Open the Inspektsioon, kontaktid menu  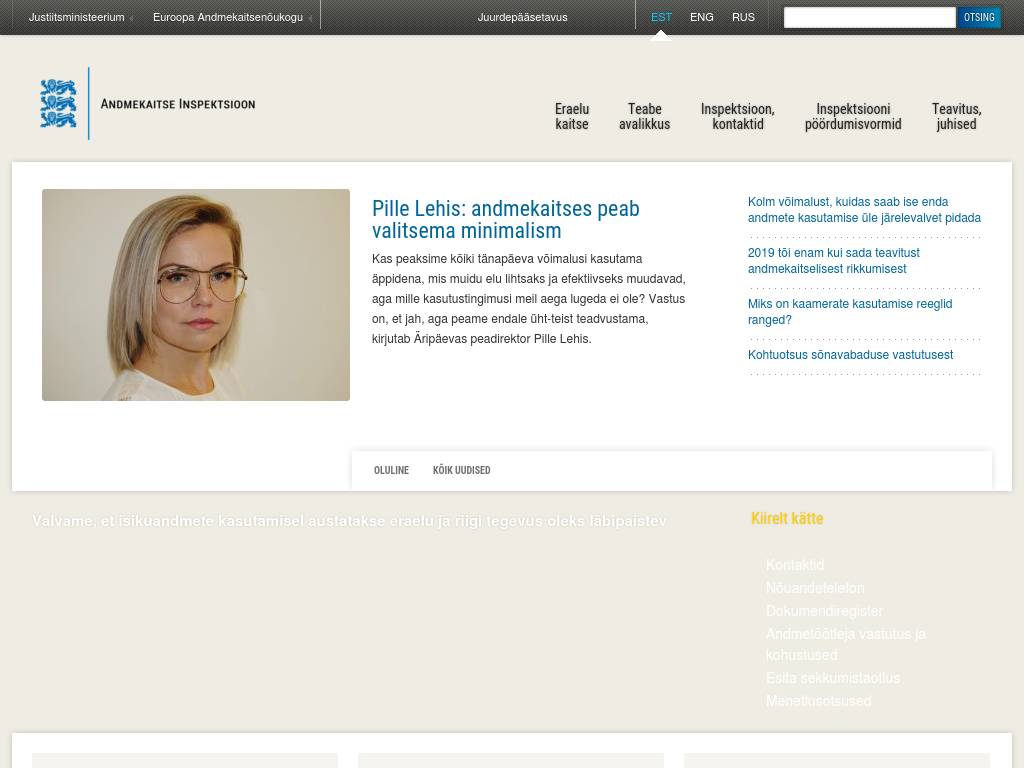(737, 117)
